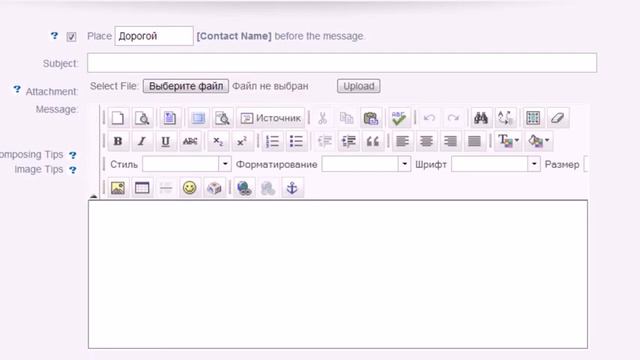Image resolution: width=640 pixels, height=360 pixels.
Task: Click the icon after the smiley
Action: point(214,188)
